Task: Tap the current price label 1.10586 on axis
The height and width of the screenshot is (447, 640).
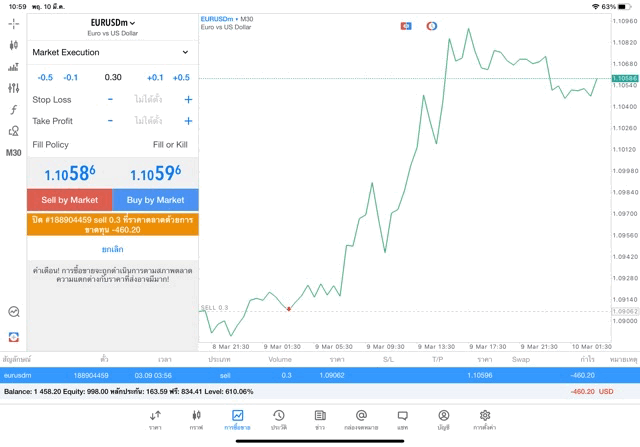Action: pyautogui.click(x=625, y=78)
